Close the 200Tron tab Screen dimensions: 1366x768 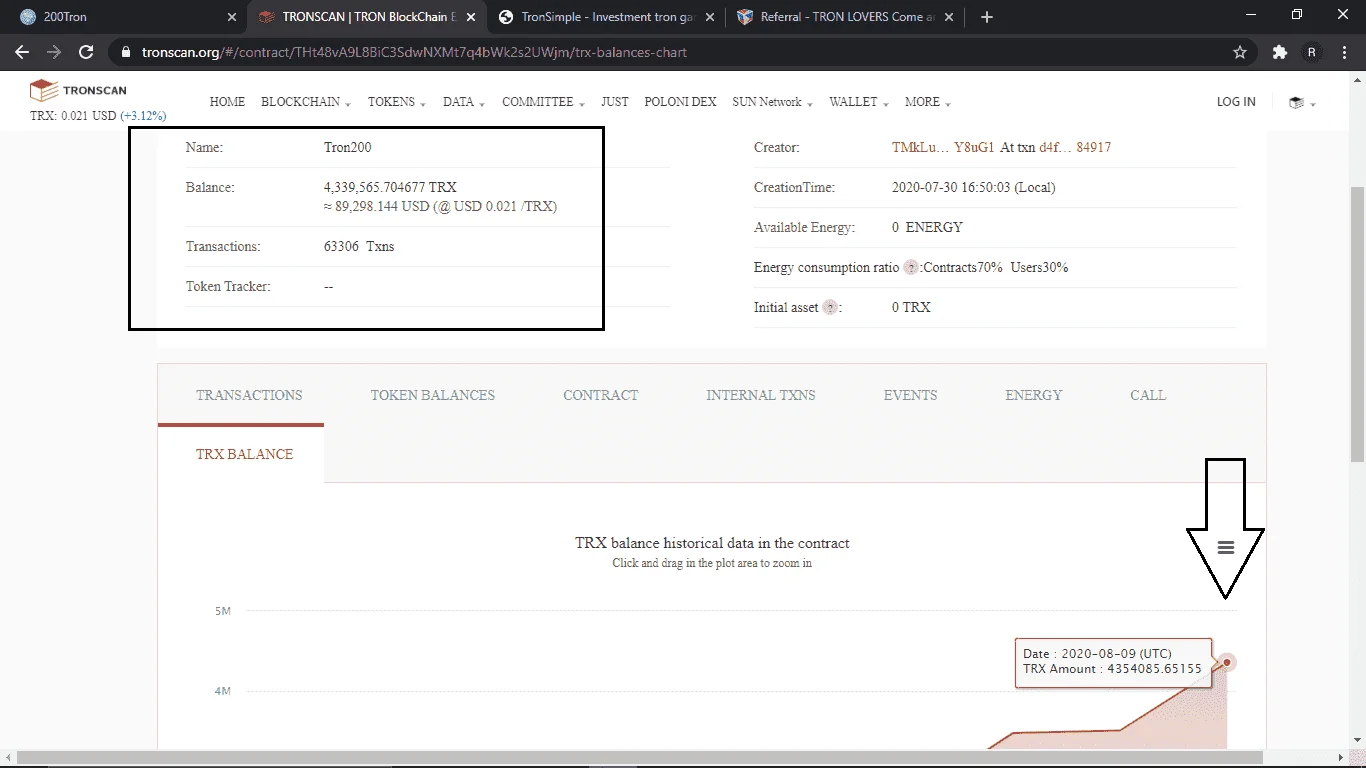(x=232, y=17)
